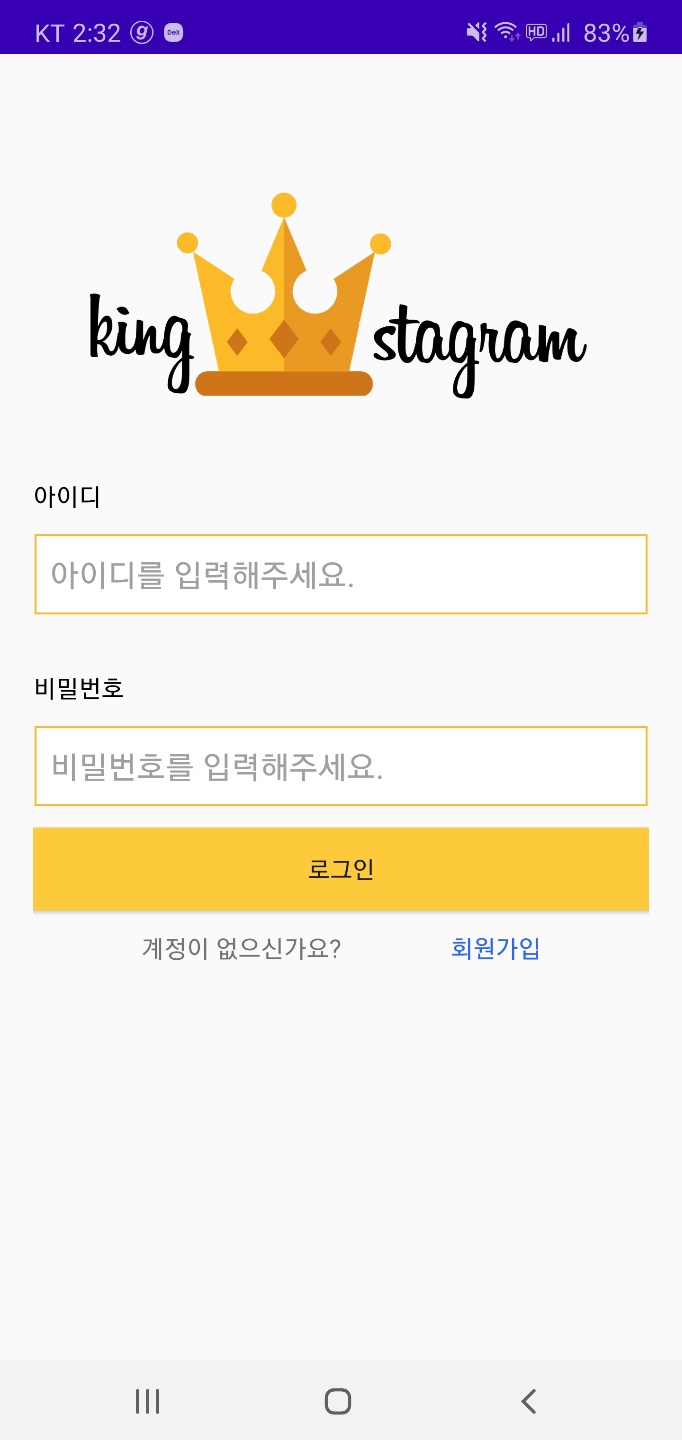Select the 비밀번호 password field
682x1440 pixels.
(x=341, y=765)
